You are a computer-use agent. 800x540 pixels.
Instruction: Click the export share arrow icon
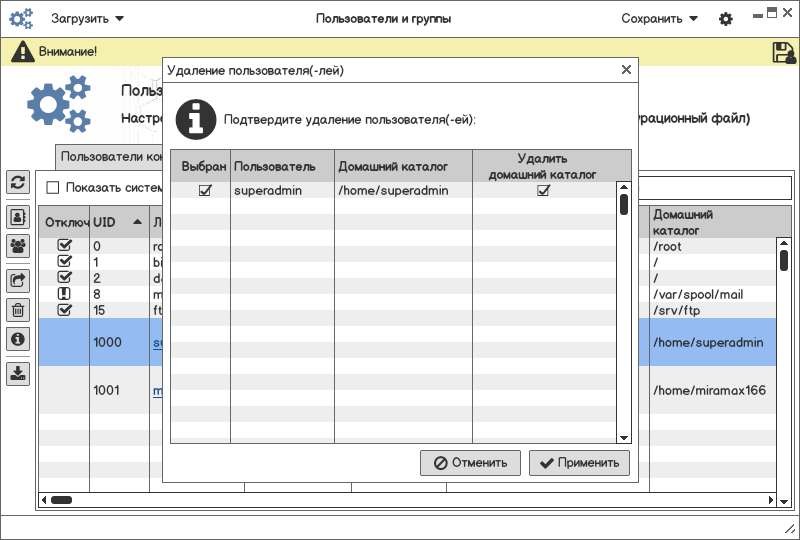18,281
